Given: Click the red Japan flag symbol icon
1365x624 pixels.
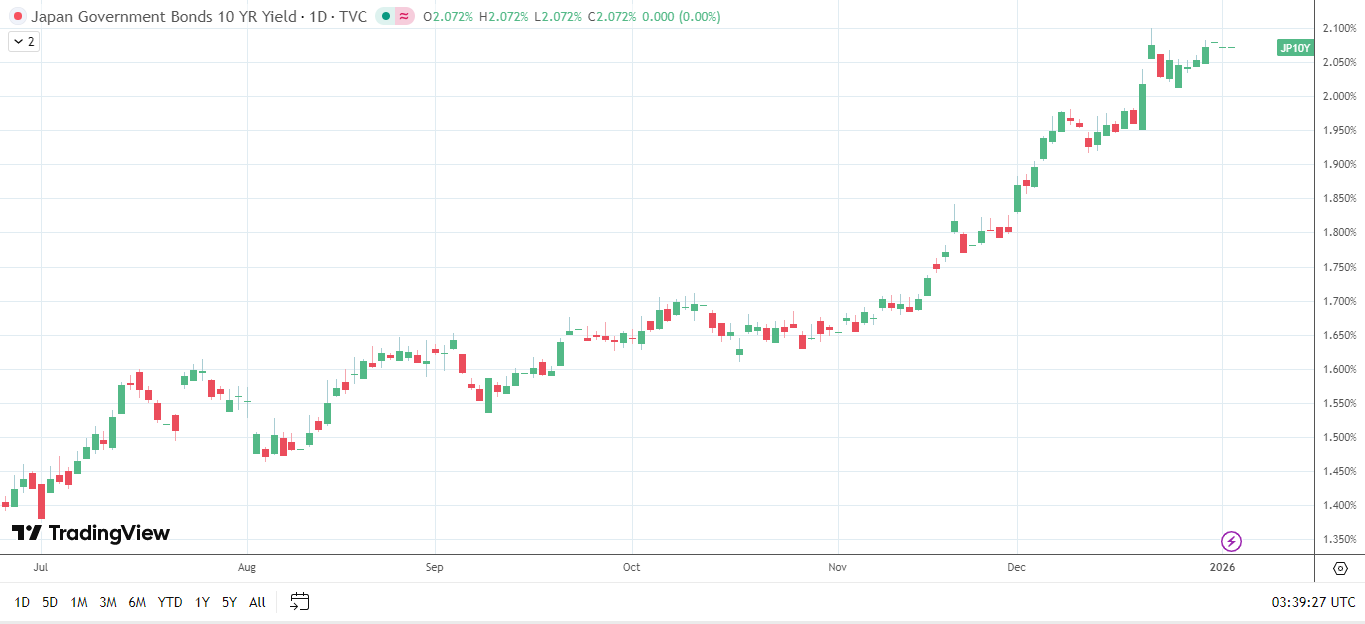Looking at the screenshot, I should pos(16,17).
